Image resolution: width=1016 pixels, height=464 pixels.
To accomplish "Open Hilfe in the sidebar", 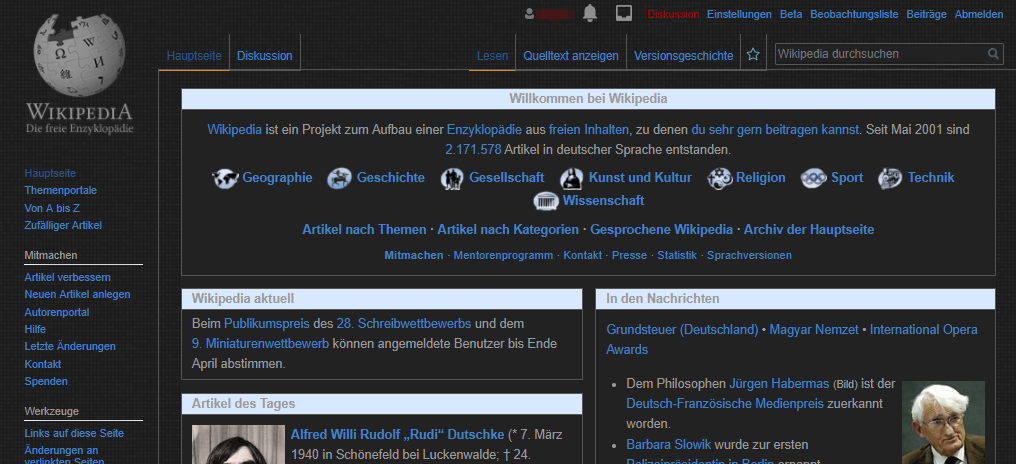I will click(x=35, y=329).
